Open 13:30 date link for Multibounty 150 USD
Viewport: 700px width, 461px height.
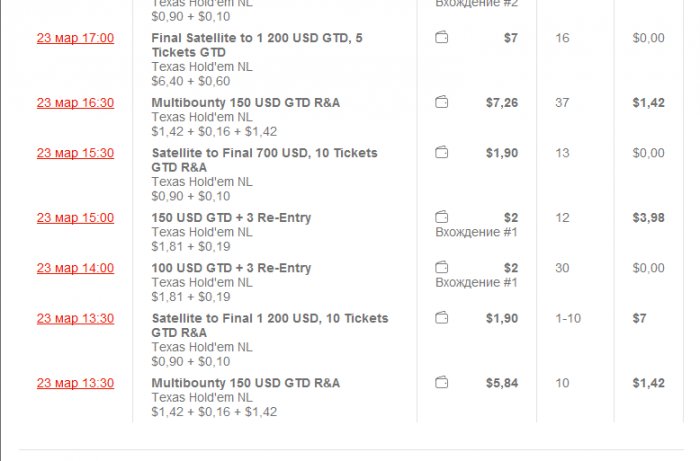[75, 383]
